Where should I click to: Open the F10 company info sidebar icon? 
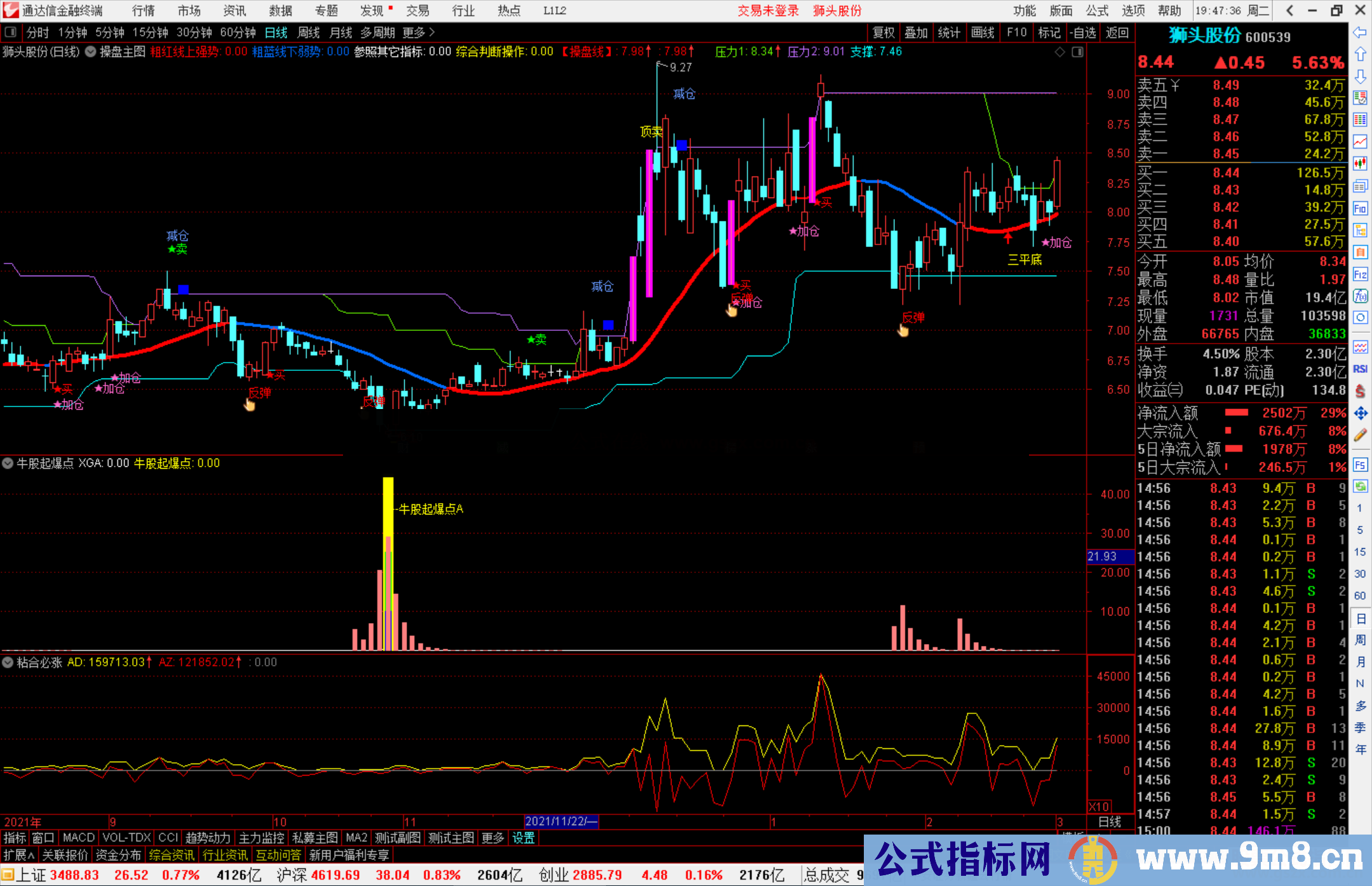[x=1360, y=208]
